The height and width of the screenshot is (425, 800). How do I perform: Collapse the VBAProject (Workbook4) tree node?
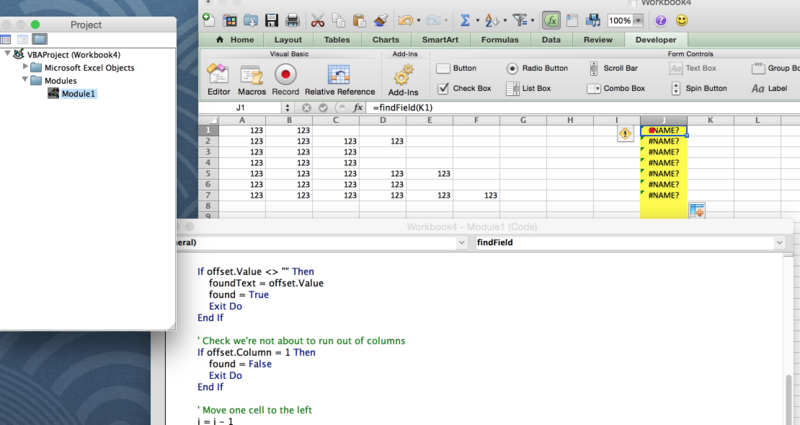[7, 54]
